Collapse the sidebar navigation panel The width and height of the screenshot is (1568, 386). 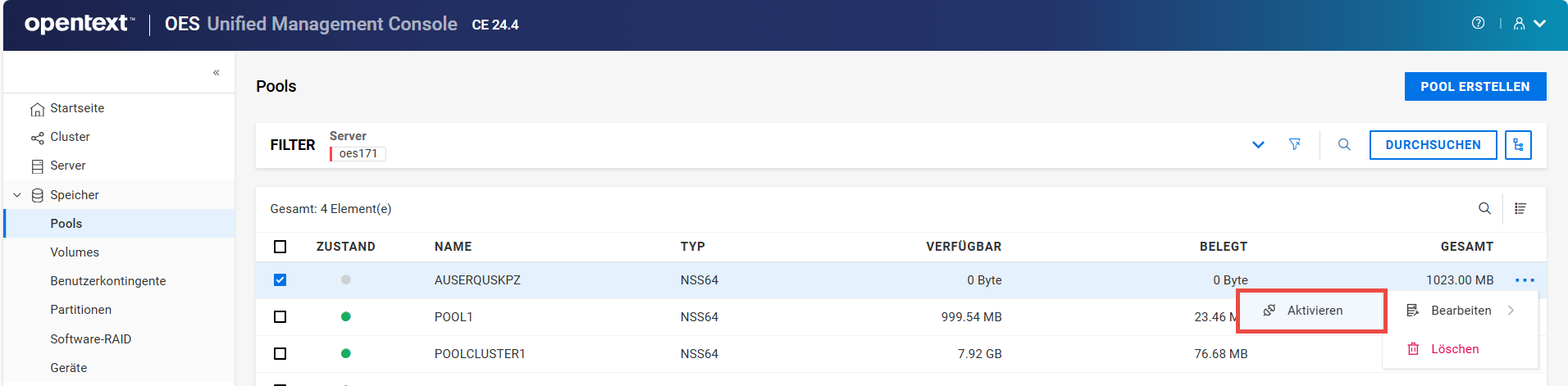[x=217, y=72]
